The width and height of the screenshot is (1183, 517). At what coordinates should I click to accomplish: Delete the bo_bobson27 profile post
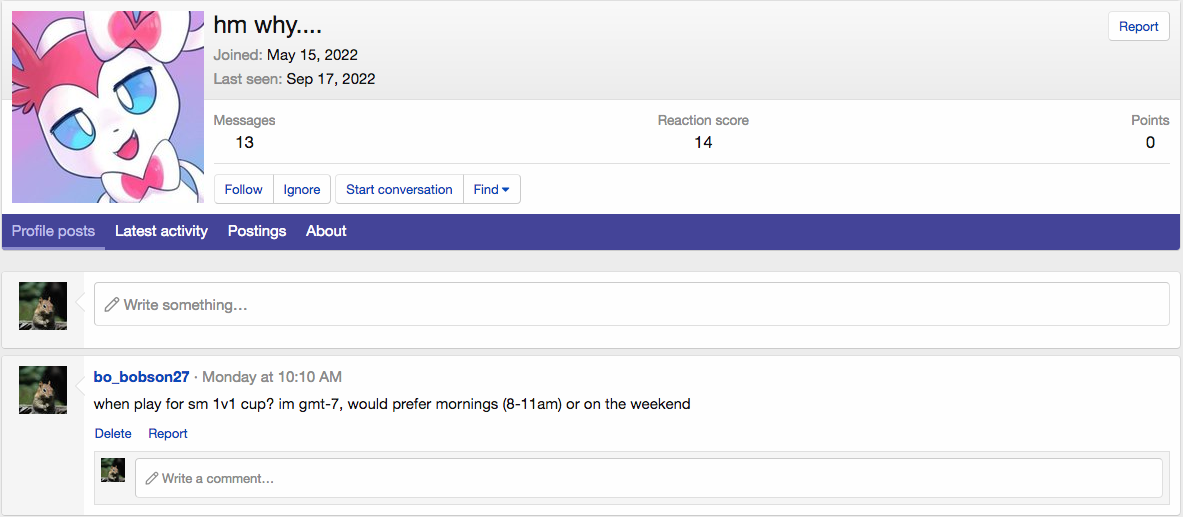[113, 433]
